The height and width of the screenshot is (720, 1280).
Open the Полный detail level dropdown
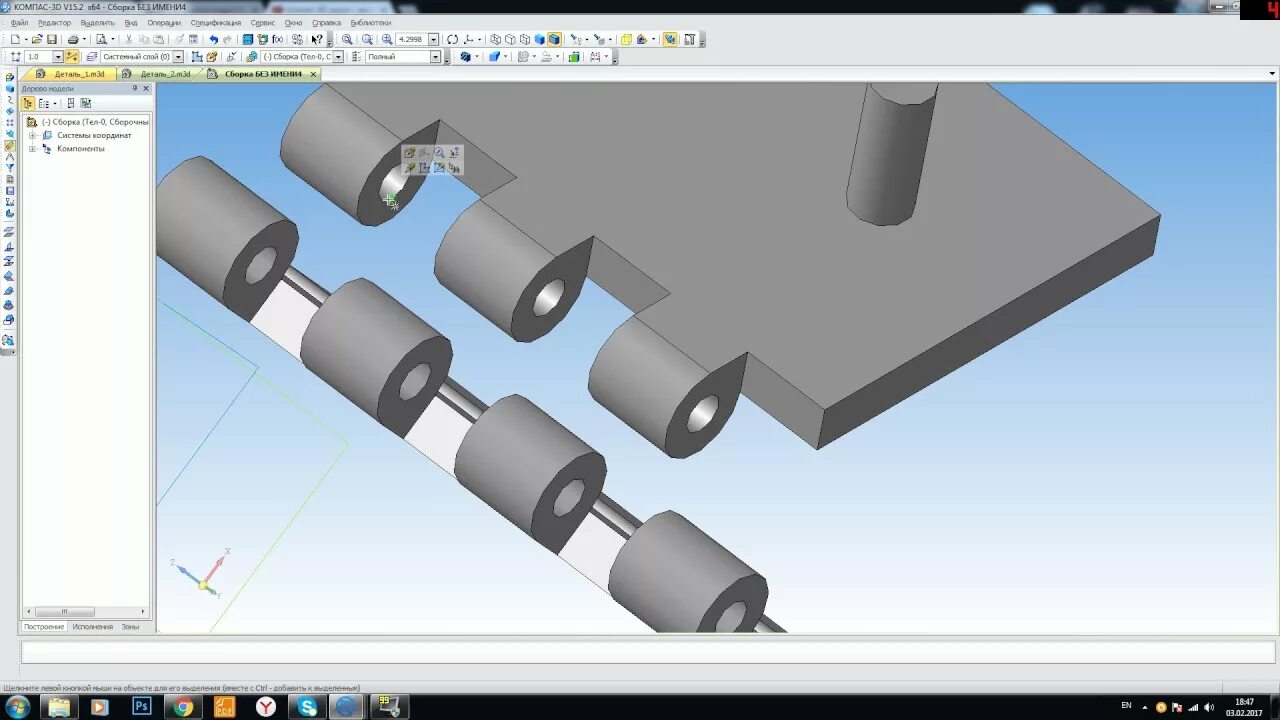click(435, 56)
